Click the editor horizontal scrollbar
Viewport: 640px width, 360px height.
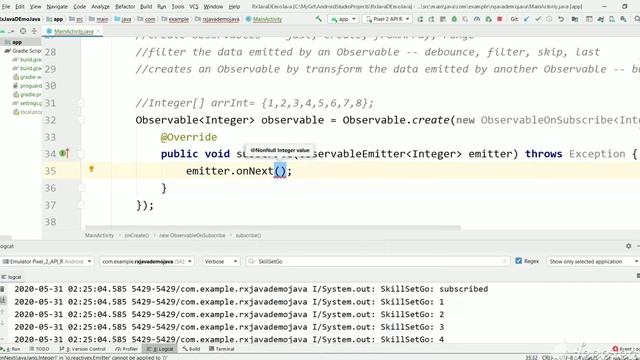coord(273,228)
